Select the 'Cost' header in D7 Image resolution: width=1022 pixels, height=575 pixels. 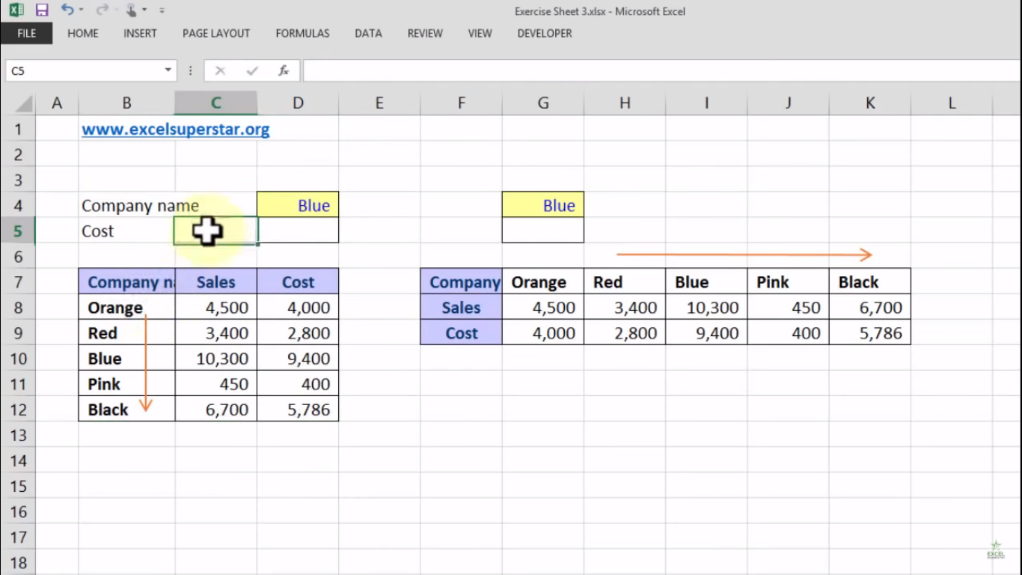298,282
